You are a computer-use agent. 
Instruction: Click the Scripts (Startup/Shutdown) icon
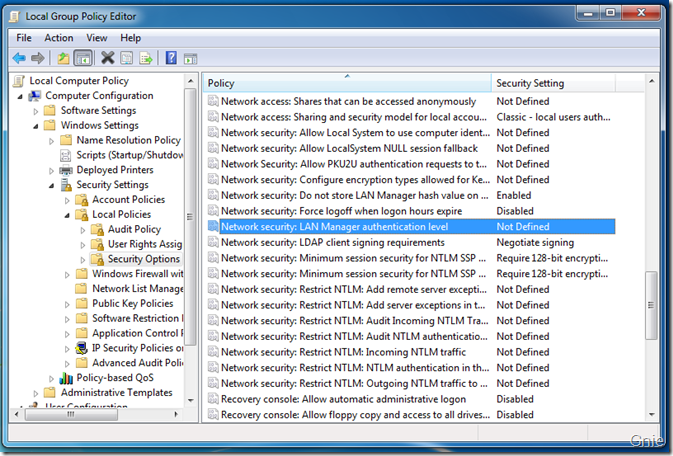66,155
